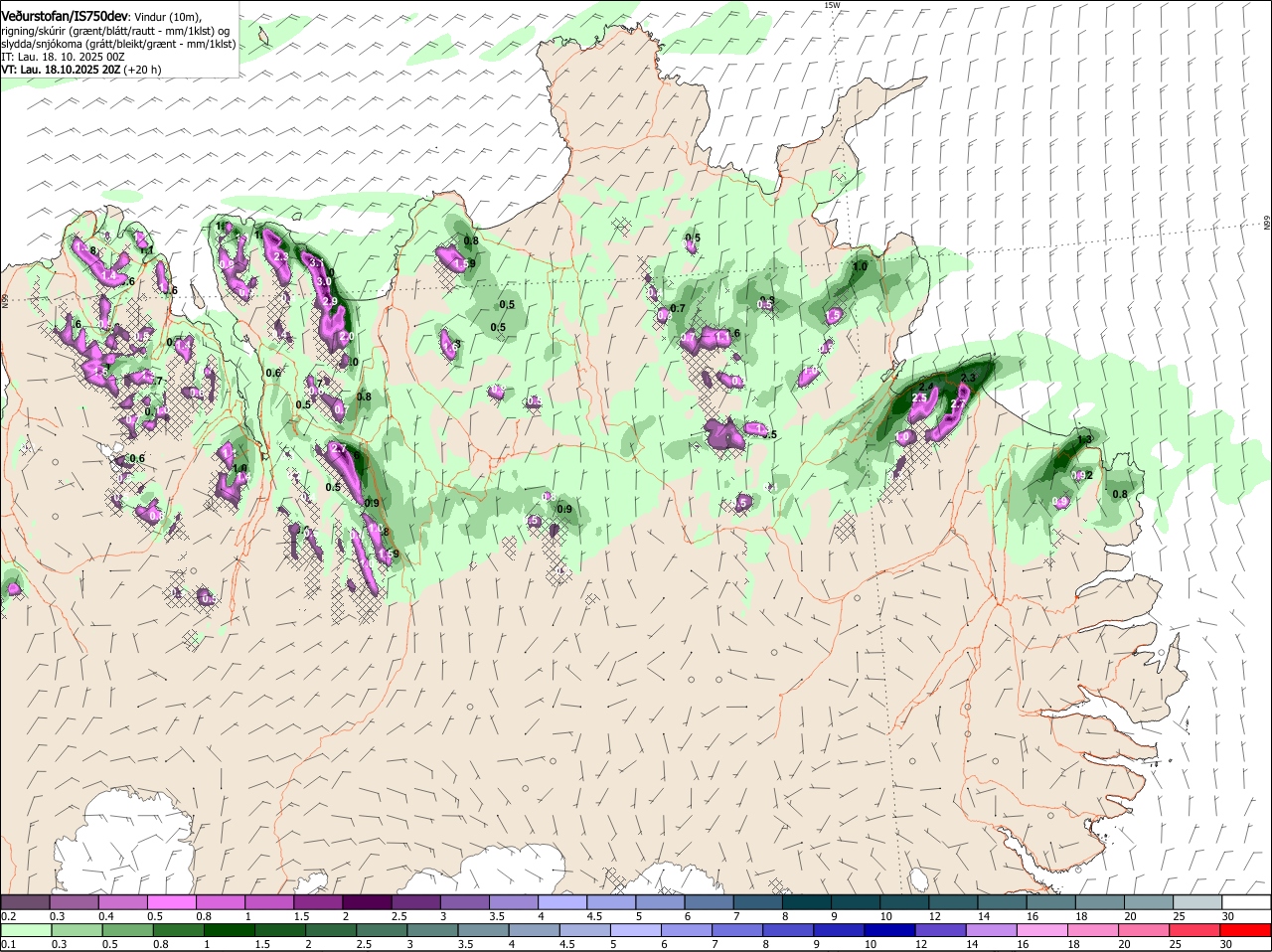The height and width of the screenshot is (952, 1272).
Task: Select the snow-scale swatch between 7 and 8
Action: 756,901
